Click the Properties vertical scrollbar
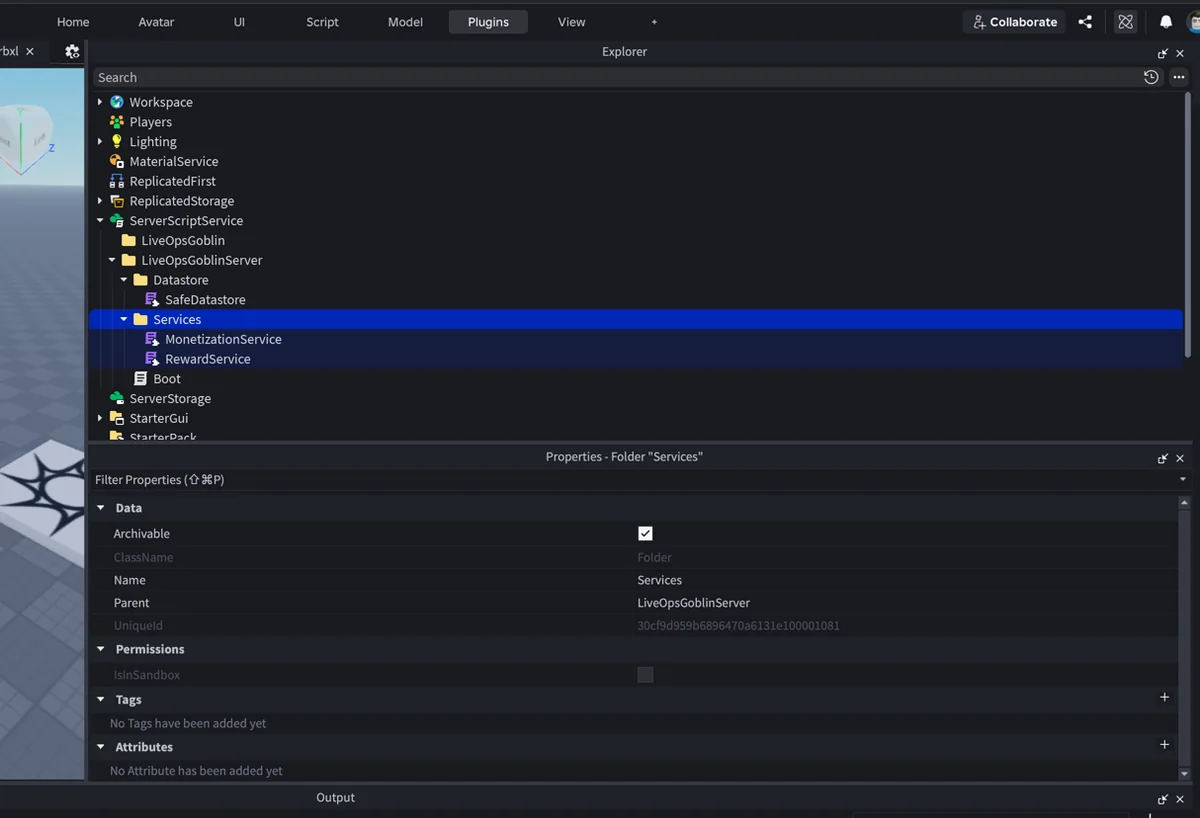Image resolution: width=1200 pixels, height=818 pixels. click(1185, 638)
